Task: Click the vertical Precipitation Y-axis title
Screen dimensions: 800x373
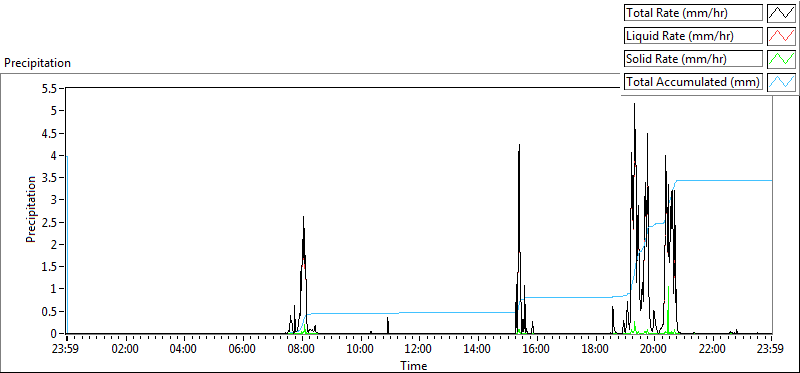Action: pos(31,209)
